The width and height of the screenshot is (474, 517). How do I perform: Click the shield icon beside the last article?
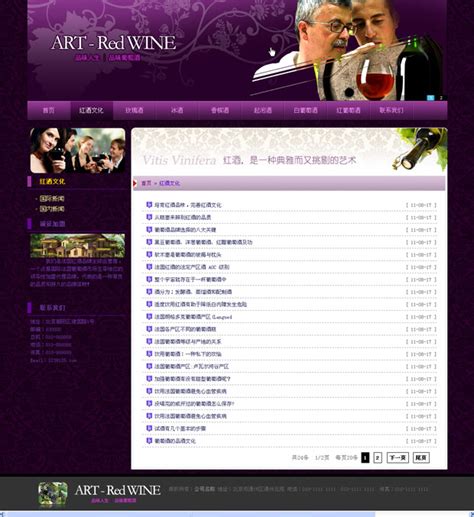[149, 441]
